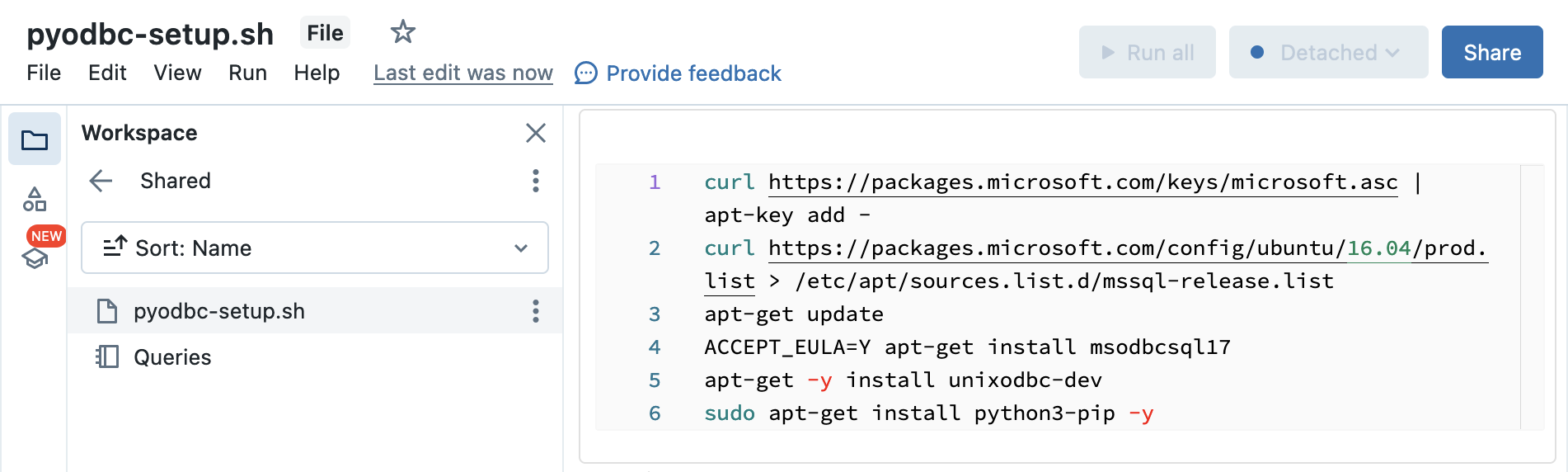Click the Provide feedback chat icon
This screenshot has width=1568, height=472.
585,73
